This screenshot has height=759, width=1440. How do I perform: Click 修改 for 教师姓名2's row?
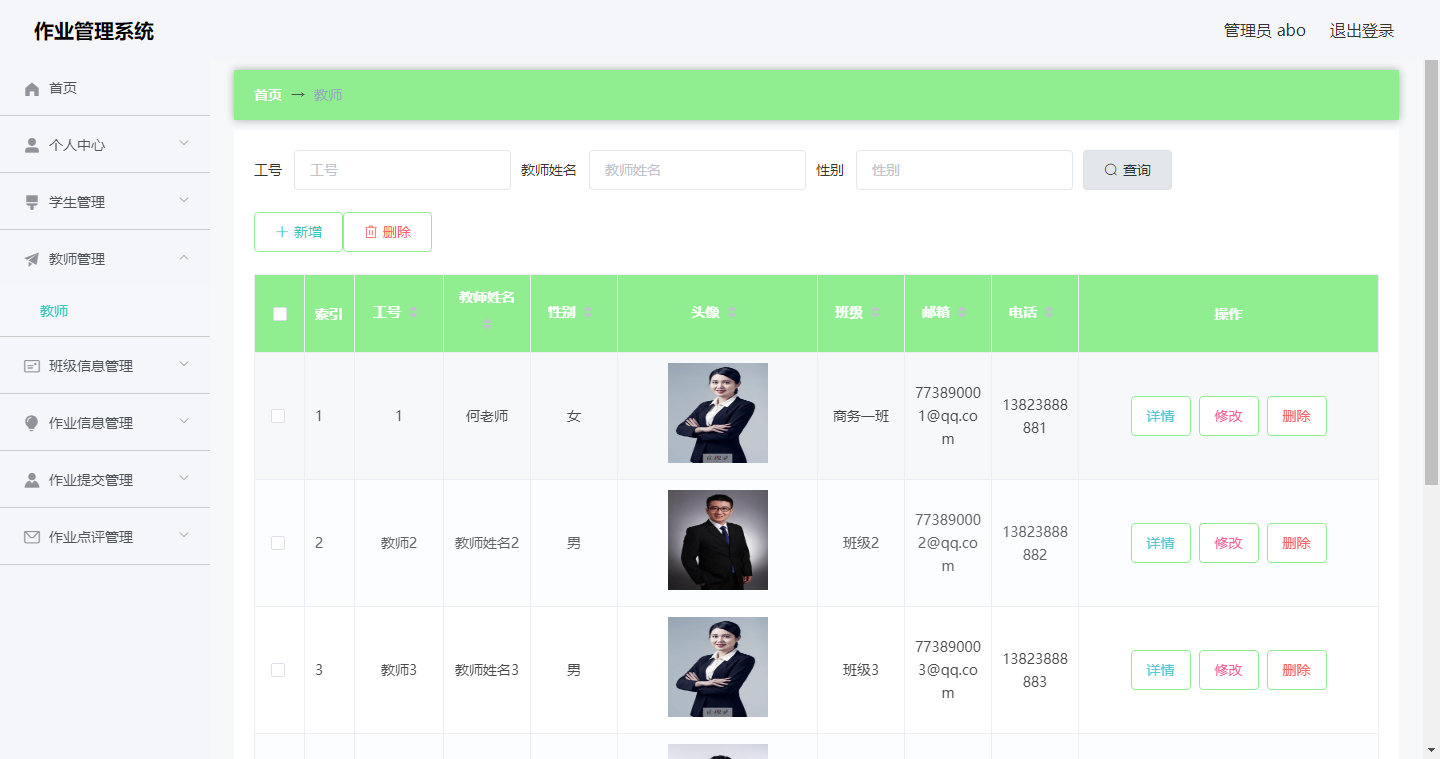coord(1229,543)
